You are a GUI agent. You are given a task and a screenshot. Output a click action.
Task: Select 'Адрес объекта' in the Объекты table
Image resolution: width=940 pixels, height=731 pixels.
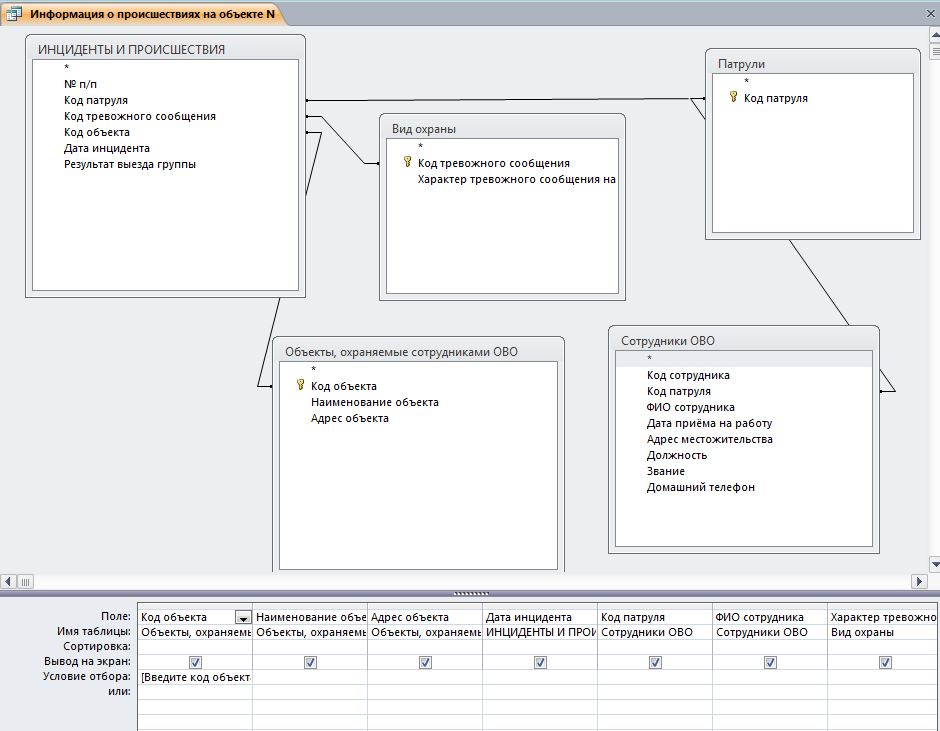pyautogui.click(x=350, y=419)
